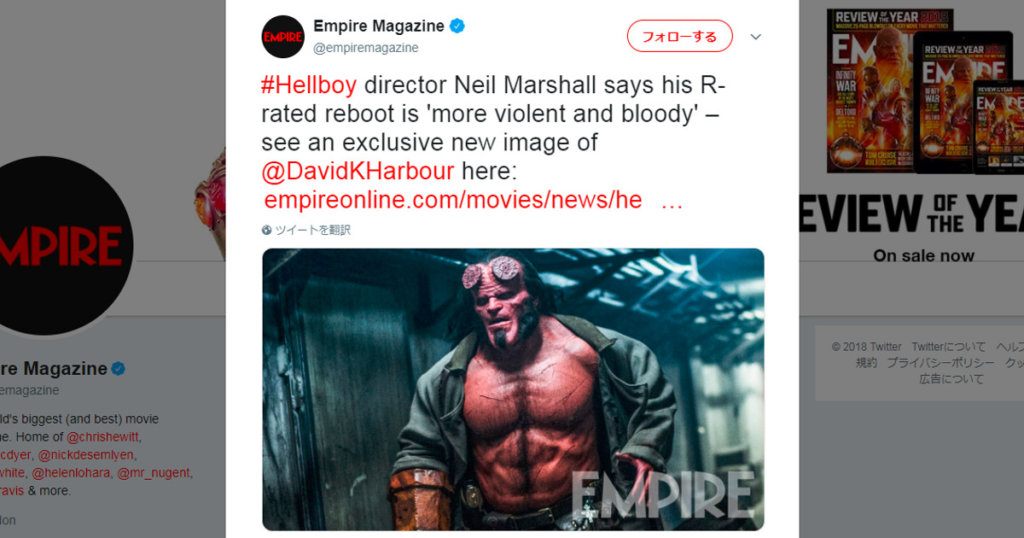Click the verified badge beside Empire Magazine tweet name
Screen dimensions: 1024x538
[457, 26]
